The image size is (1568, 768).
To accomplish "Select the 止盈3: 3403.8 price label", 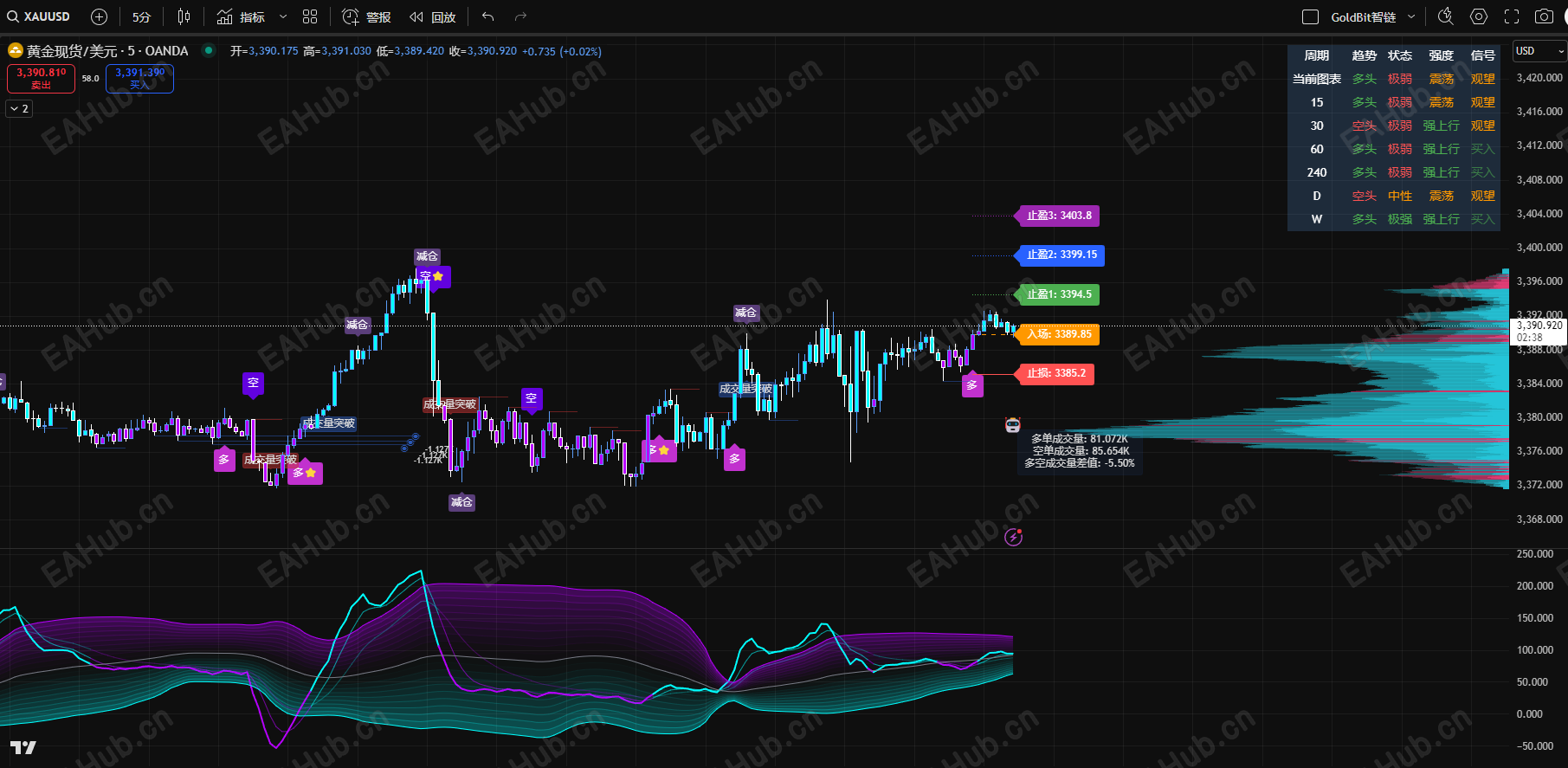I will pos(1058,216).
